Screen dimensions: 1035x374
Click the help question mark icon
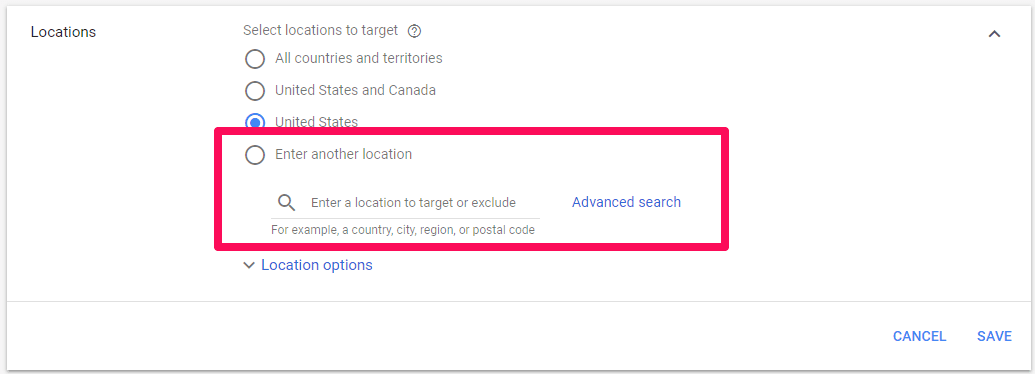[x=415, y=31]
